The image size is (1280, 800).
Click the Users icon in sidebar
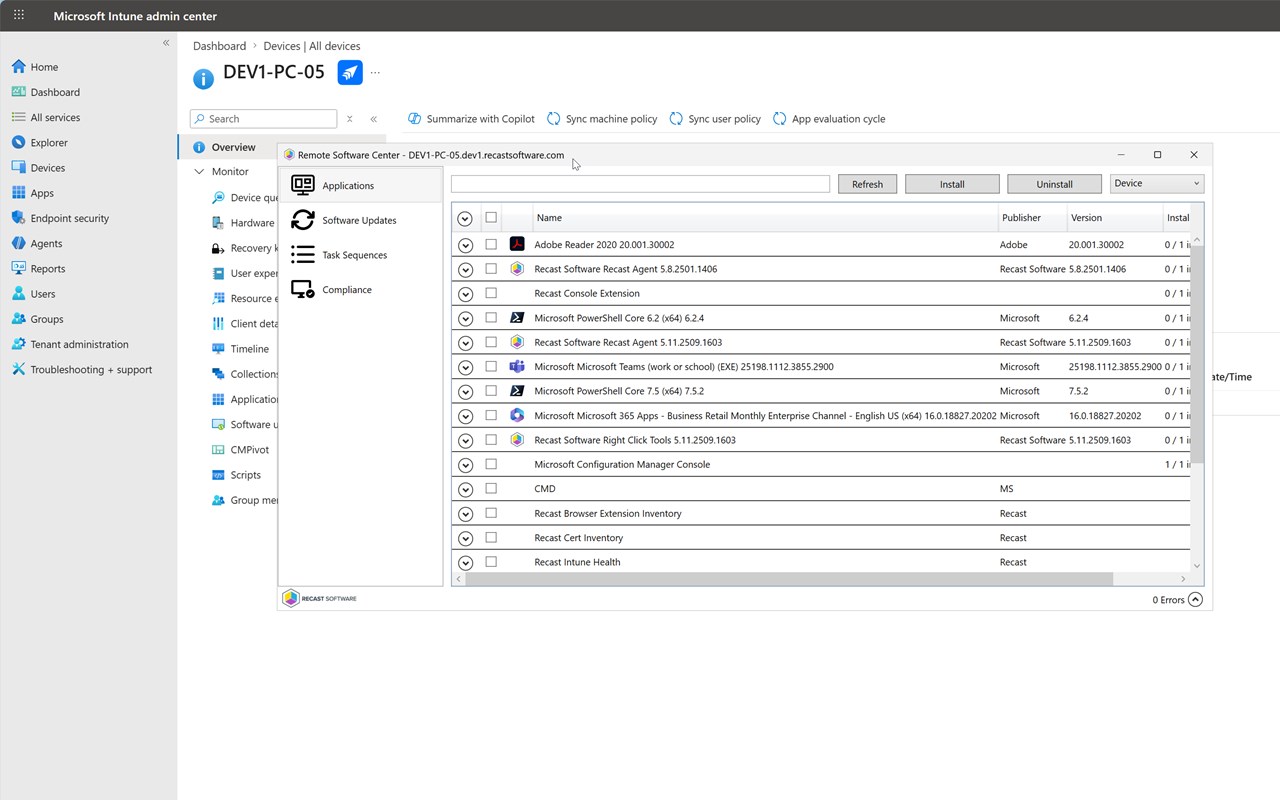coord(18,294)
